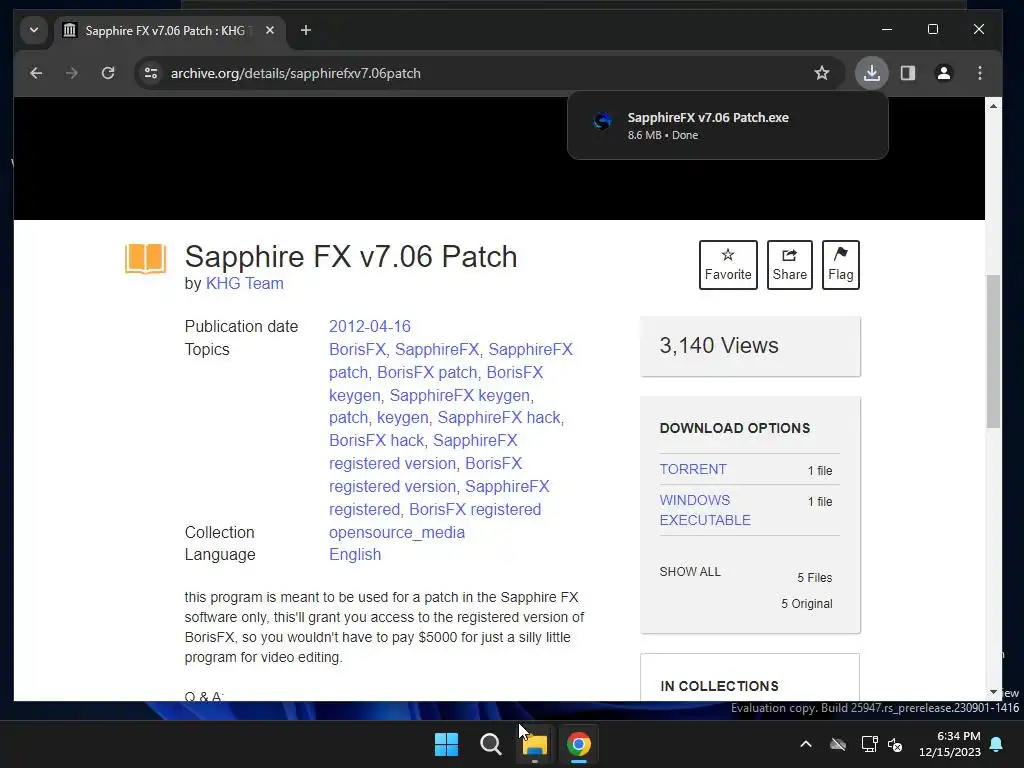Open the Chrome downloads icon
The width and height of the screenshot is (1024, 768).
(x=871, y=73)
